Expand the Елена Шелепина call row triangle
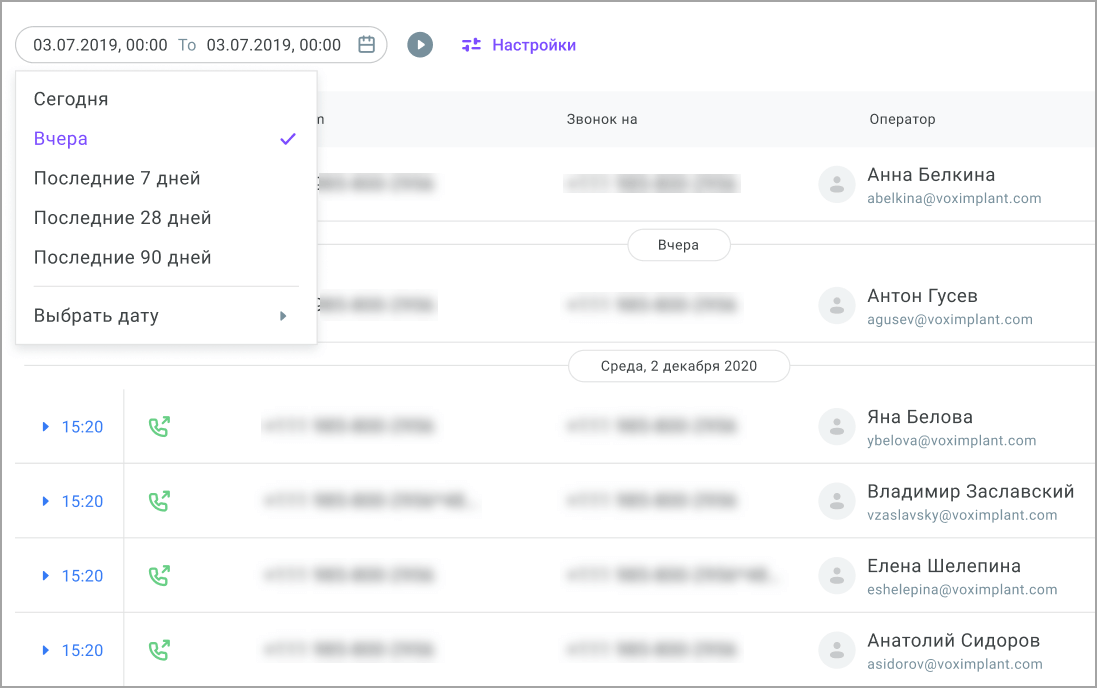1097x688 pixels. (45, 575)
